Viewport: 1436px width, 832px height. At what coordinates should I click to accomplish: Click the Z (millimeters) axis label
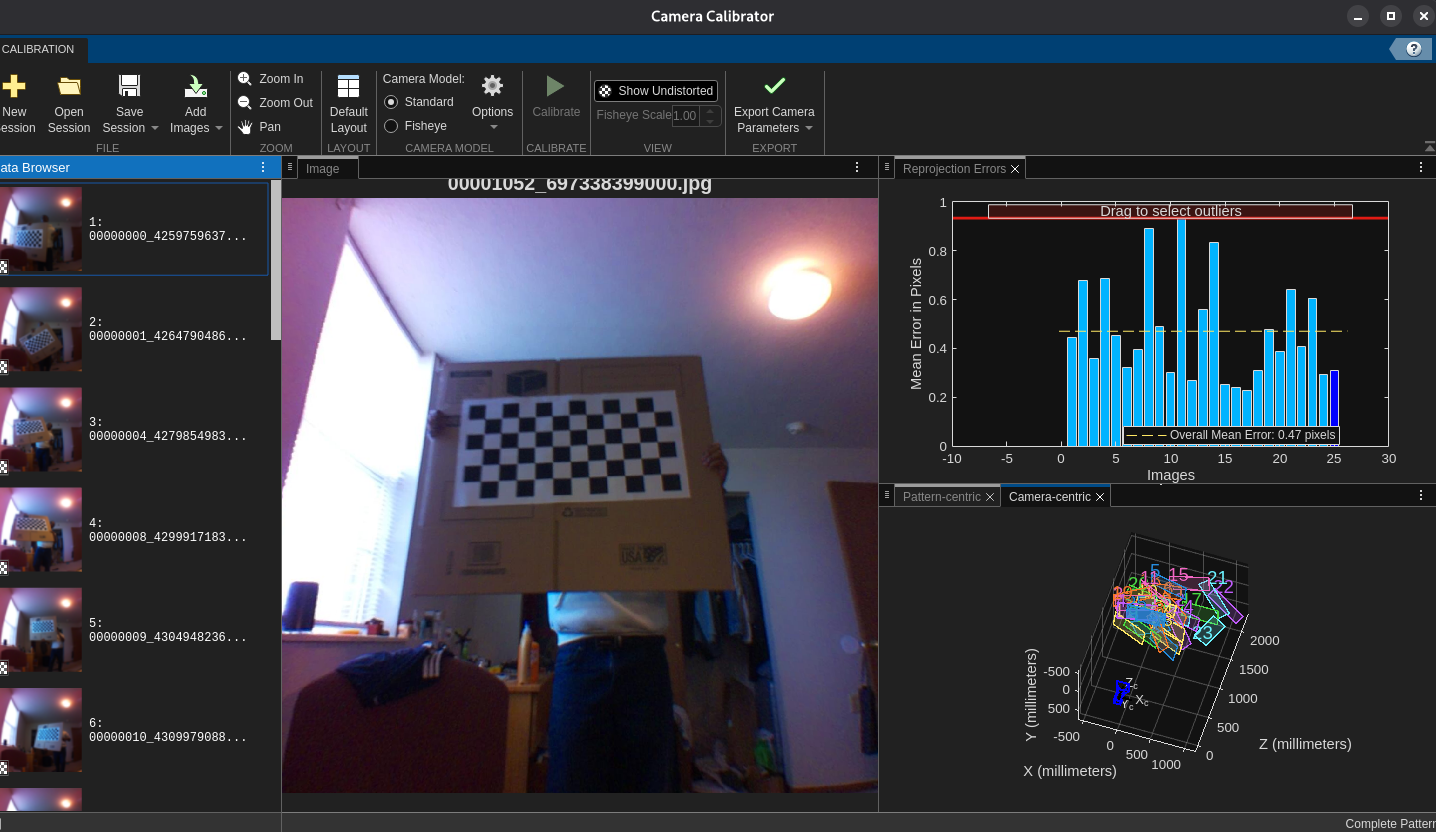tap(1305, 744)
